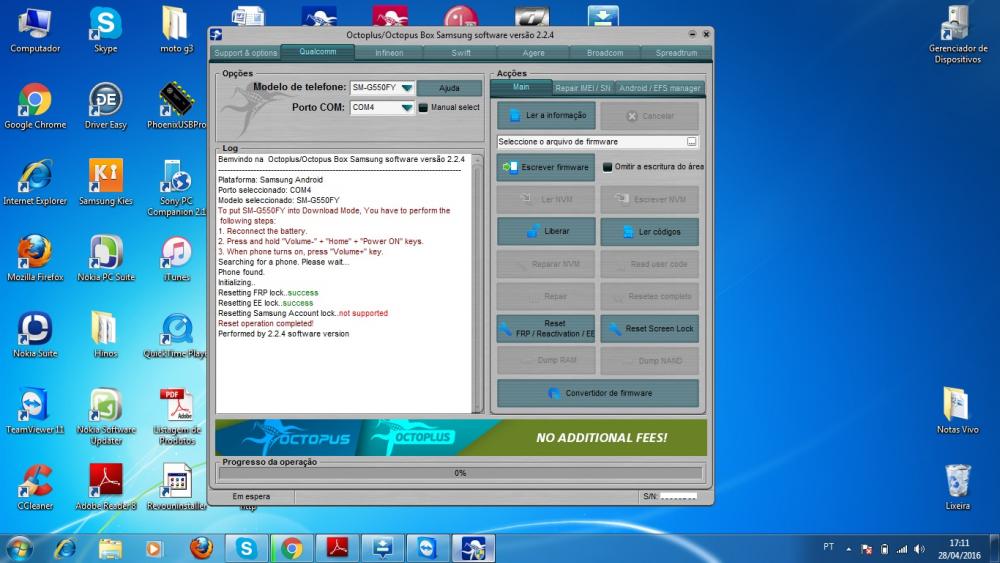
Task: Switch to the Infineon tab
Action: click(x=389, y=53)
